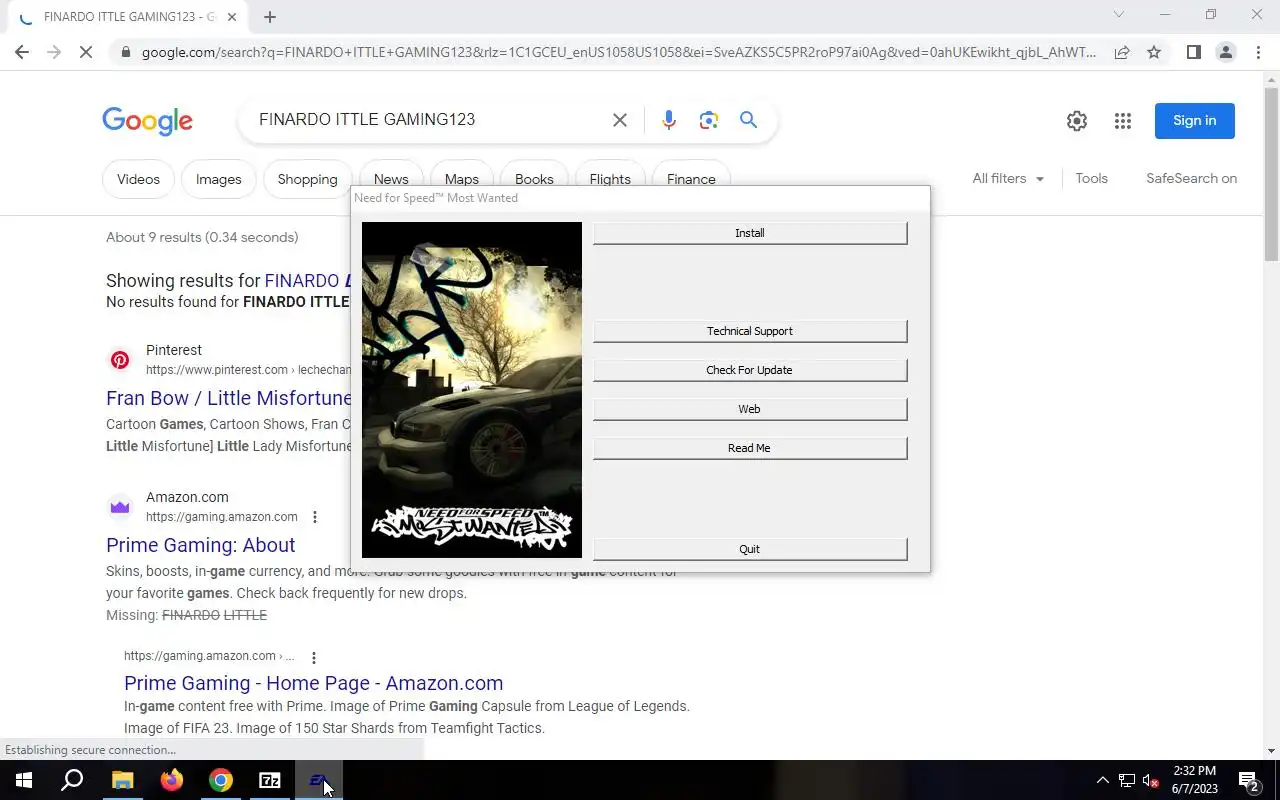Search by image lens icon
The image size is (1280, 800).
click(709, 120)
